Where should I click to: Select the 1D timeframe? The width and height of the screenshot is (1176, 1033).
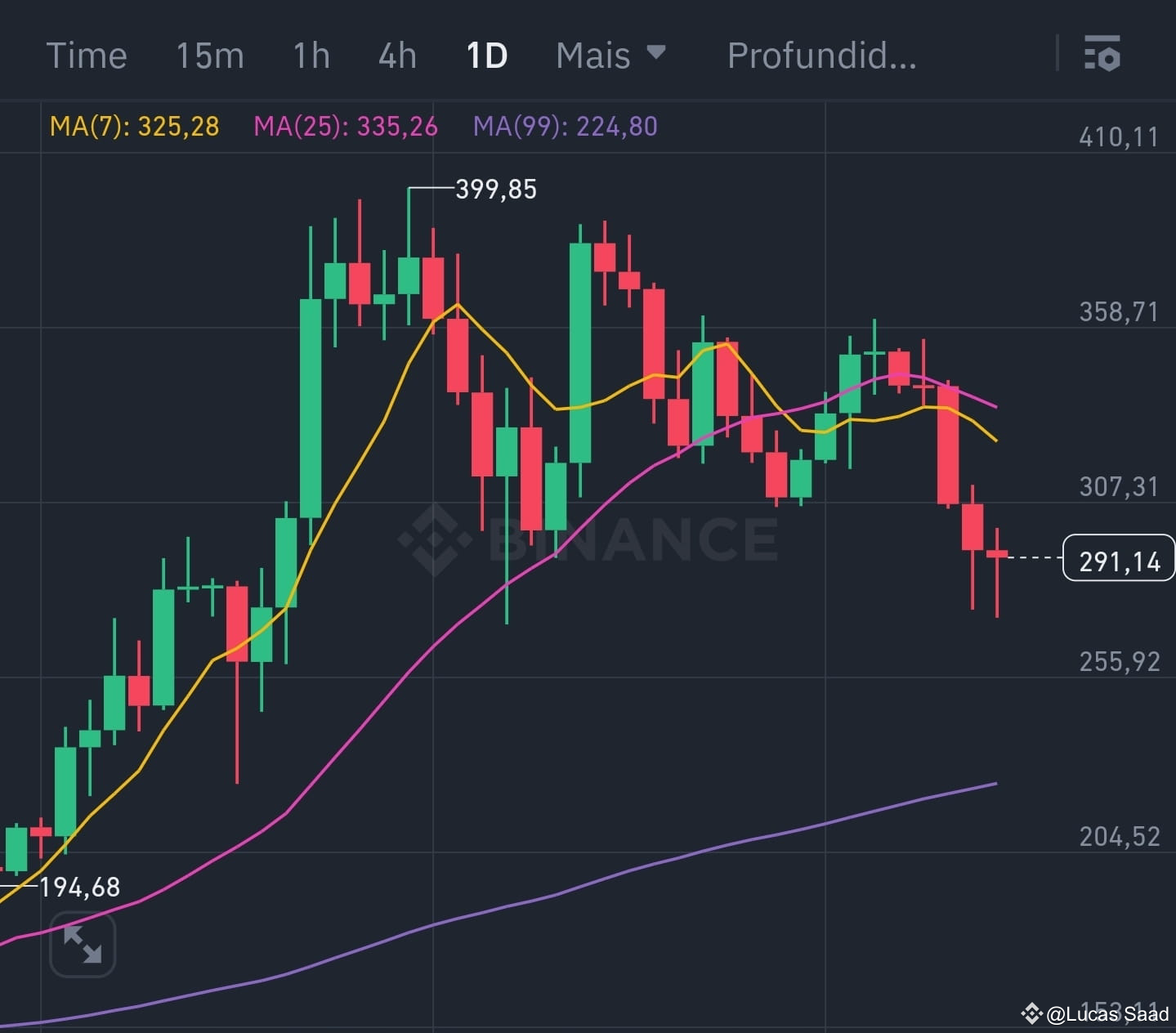[485, 54]
